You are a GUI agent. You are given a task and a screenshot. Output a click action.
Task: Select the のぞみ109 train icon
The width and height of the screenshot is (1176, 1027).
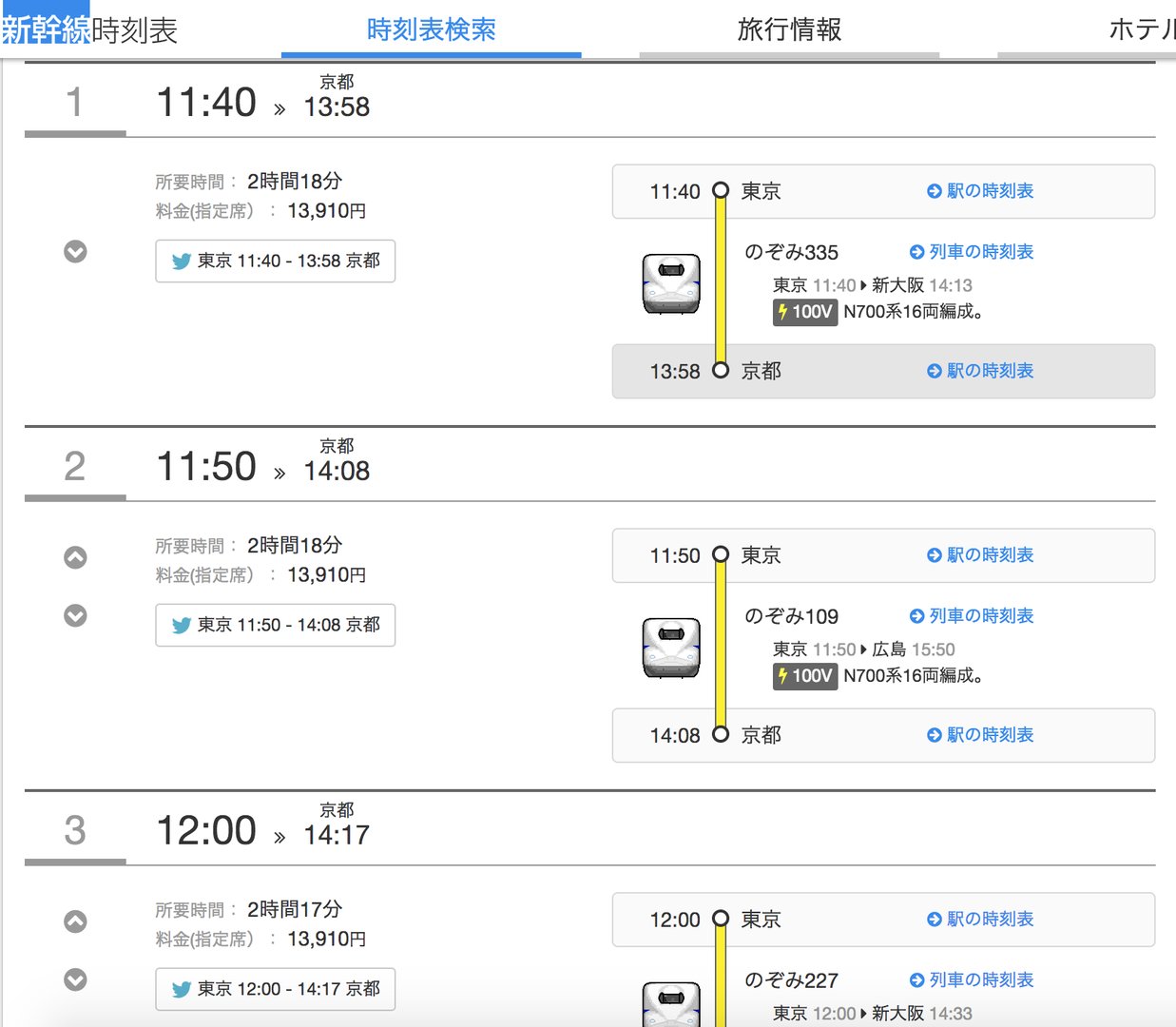(x=669, y=647)
